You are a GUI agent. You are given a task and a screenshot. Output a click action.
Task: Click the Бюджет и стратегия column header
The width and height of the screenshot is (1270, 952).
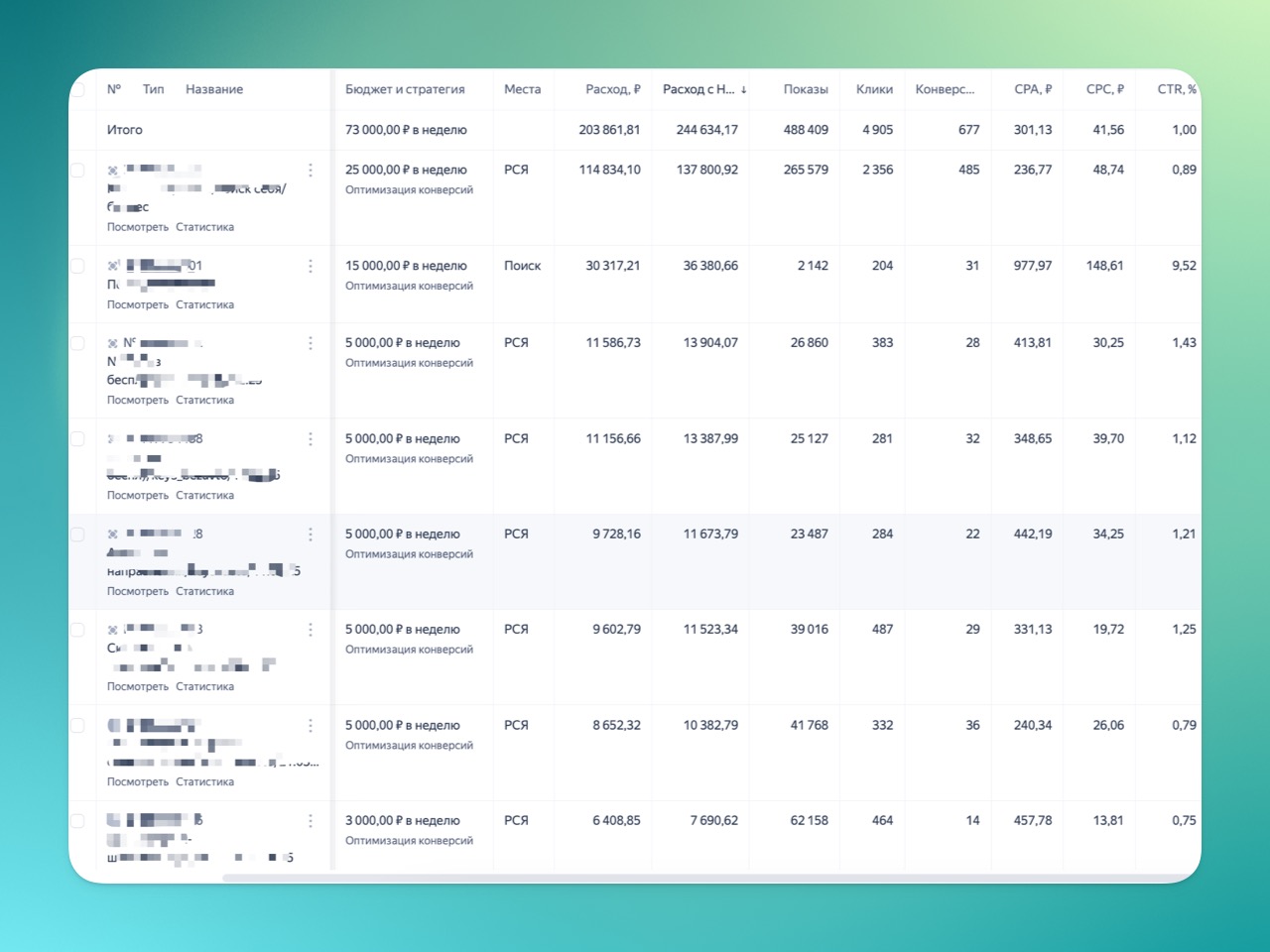point(405,89)
